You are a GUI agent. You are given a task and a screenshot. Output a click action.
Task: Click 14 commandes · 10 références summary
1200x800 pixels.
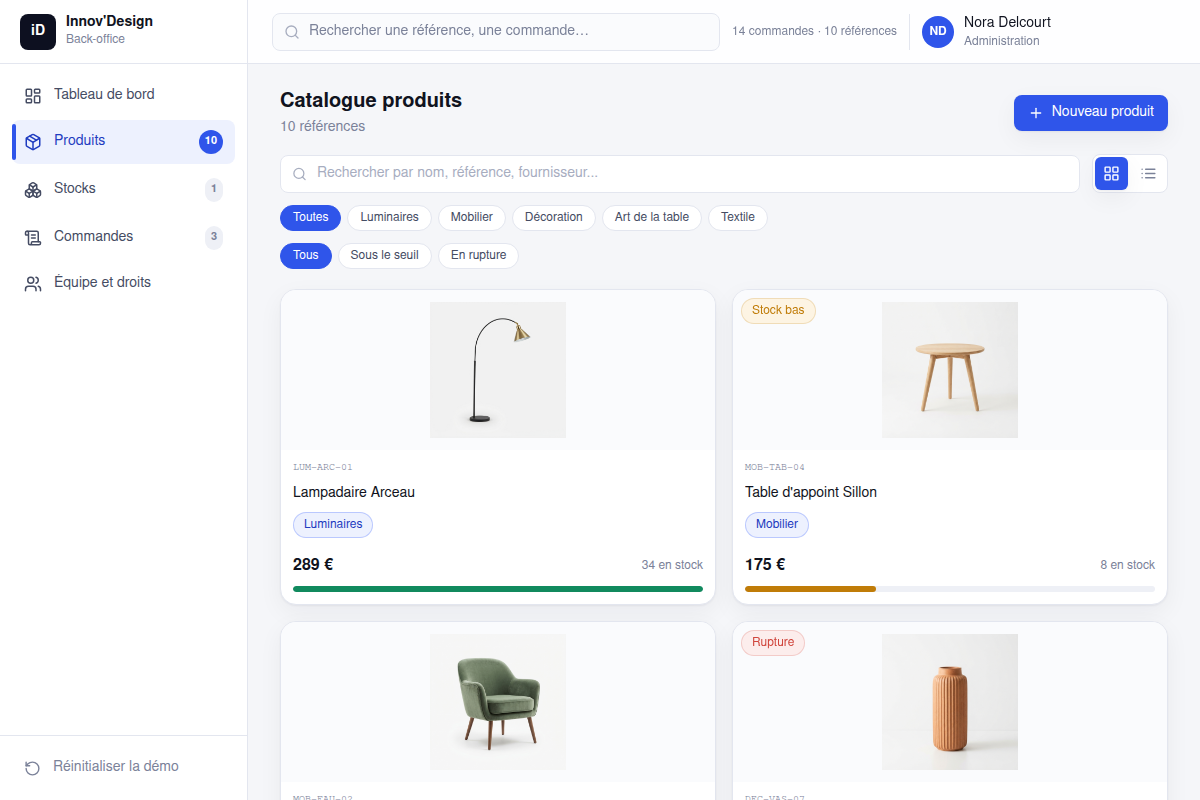click(x=814, y=31)
